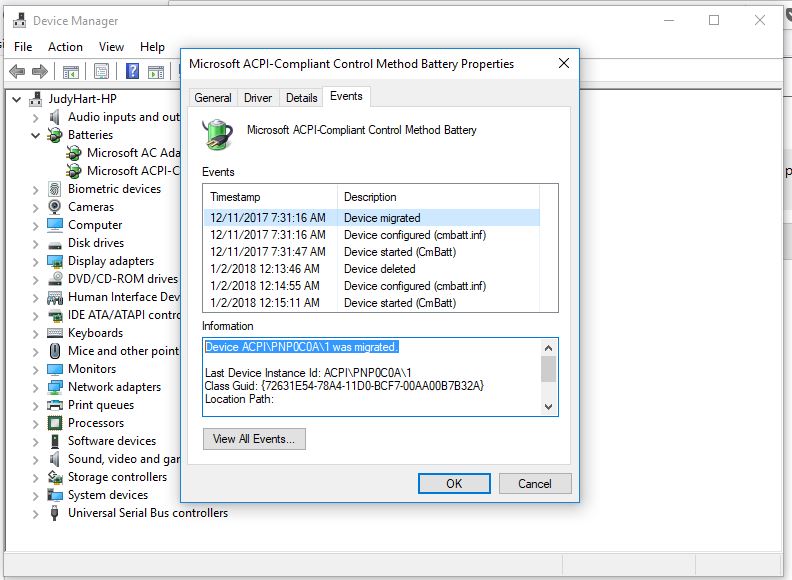Open the Help menu

tap(152, 47)
